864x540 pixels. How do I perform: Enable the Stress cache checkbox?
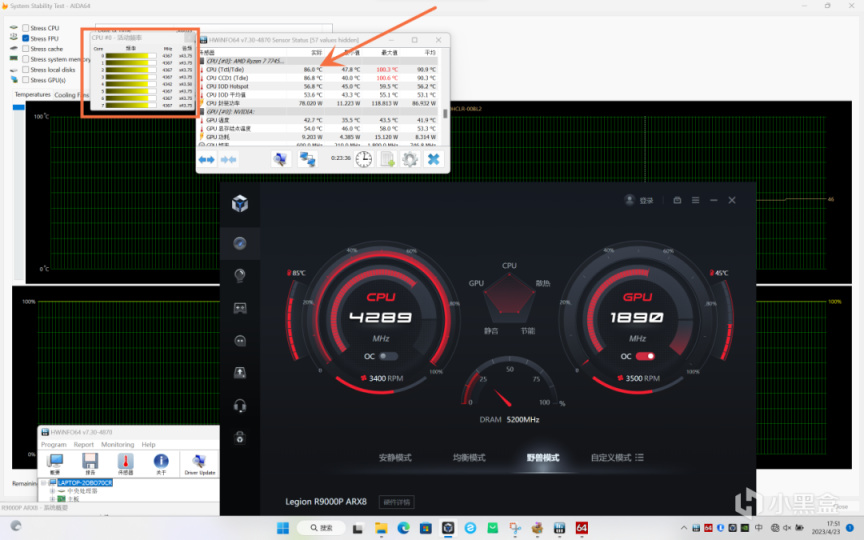25,48
